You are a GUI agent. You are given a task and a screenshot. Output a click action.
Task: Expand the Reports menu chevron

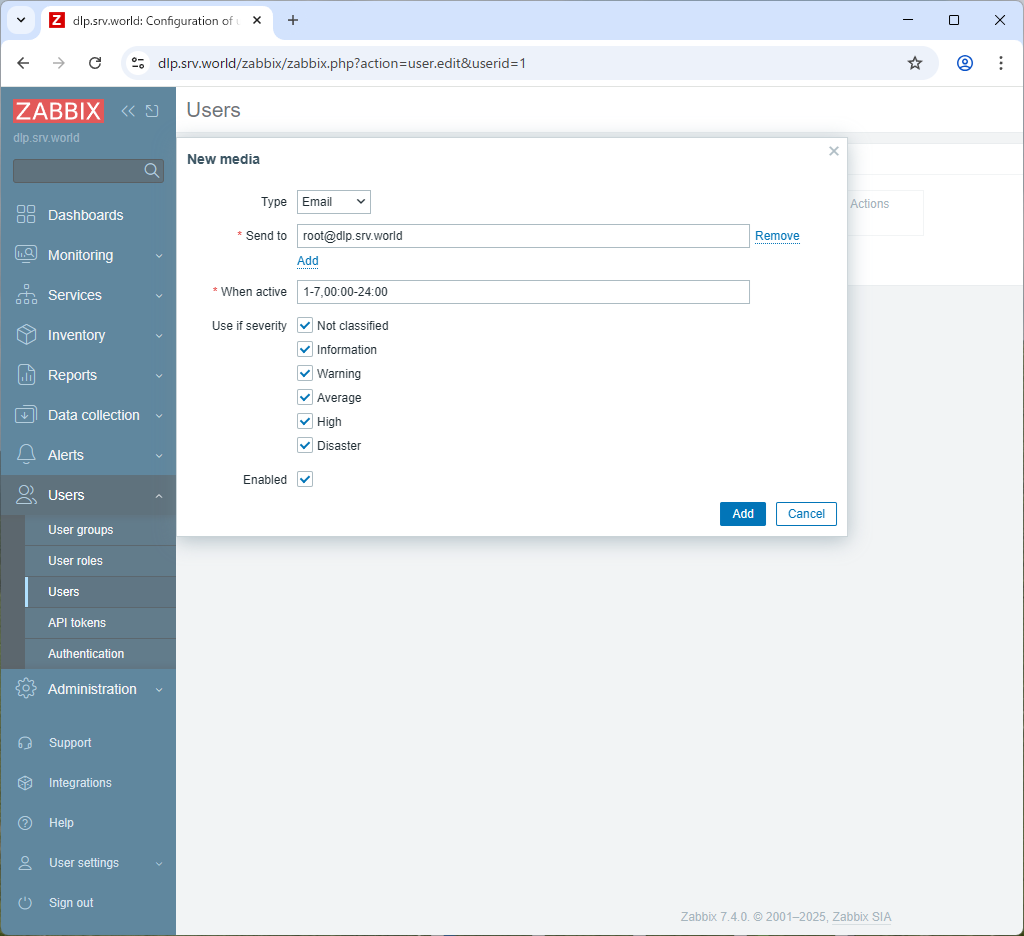[159, 376]
